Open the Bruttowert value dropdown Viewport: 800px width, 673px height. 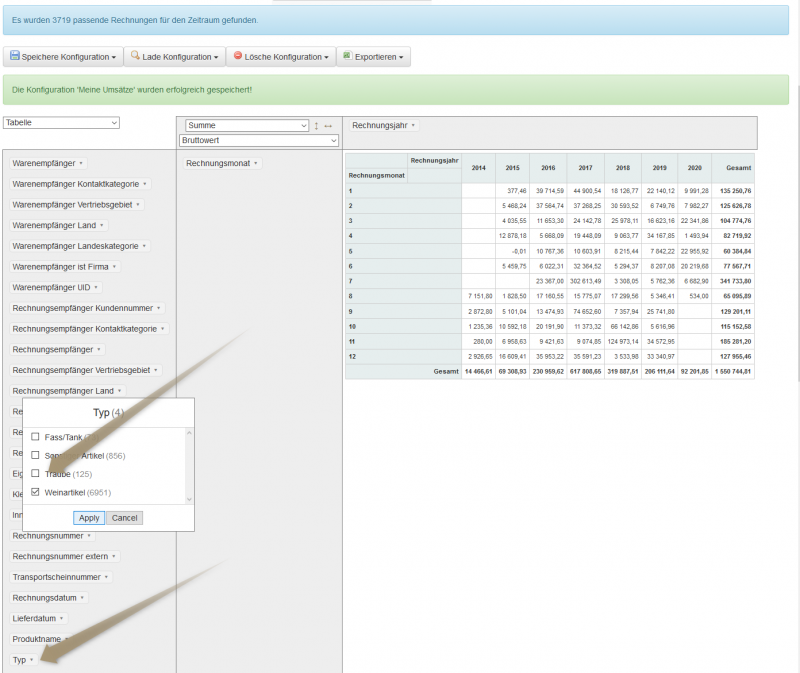244,141
